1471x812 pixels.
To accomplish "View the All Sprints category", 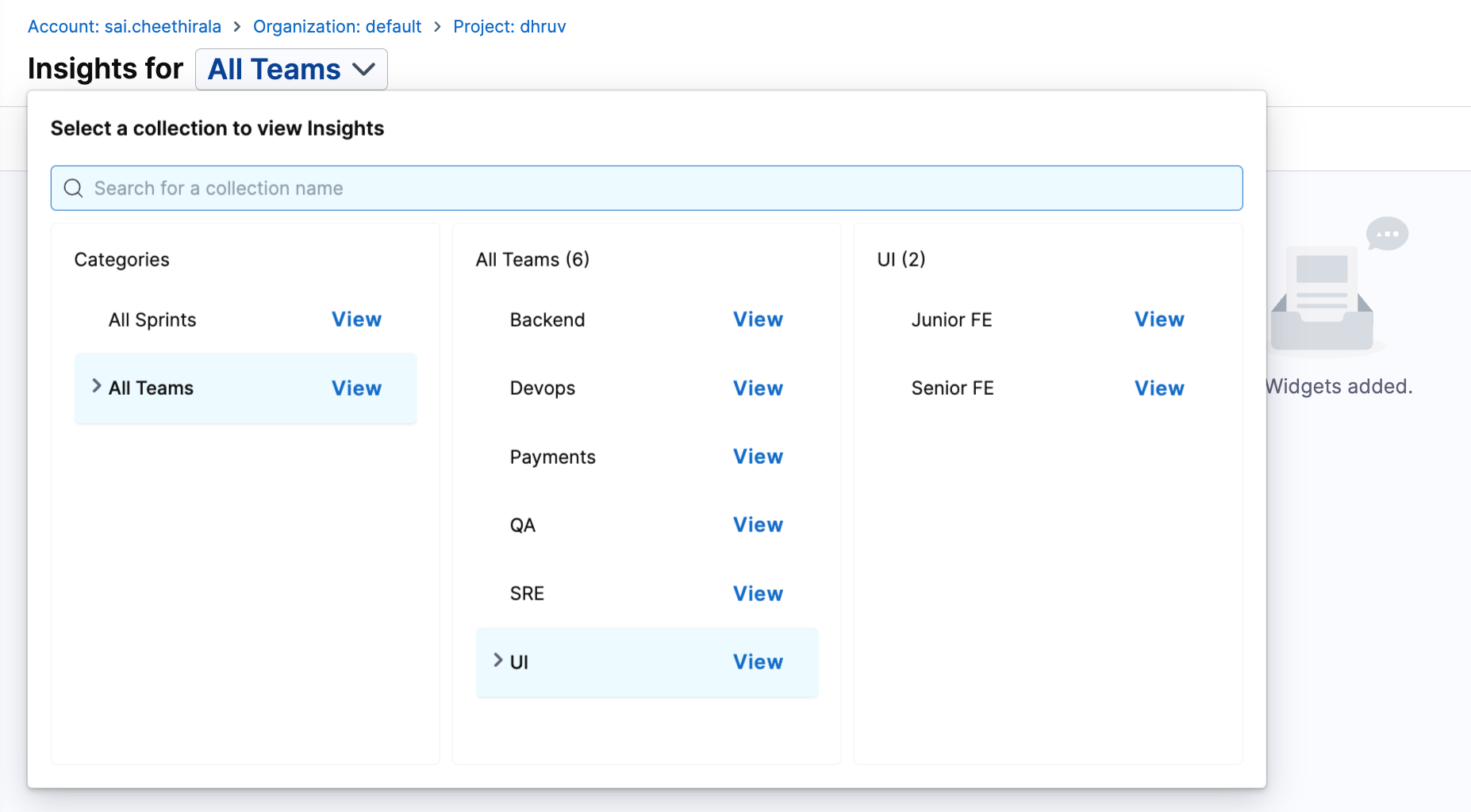I will point(356,320).
